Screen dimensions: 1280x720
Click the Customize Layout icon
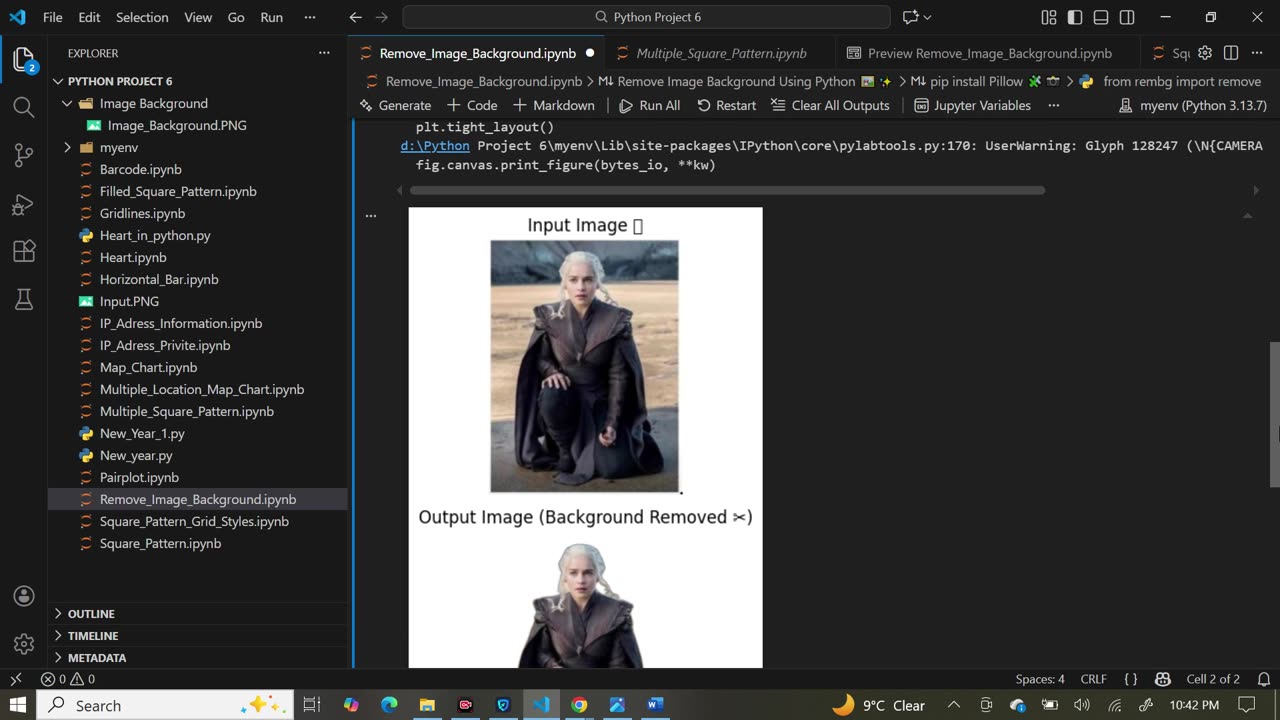pos(1049,17)
